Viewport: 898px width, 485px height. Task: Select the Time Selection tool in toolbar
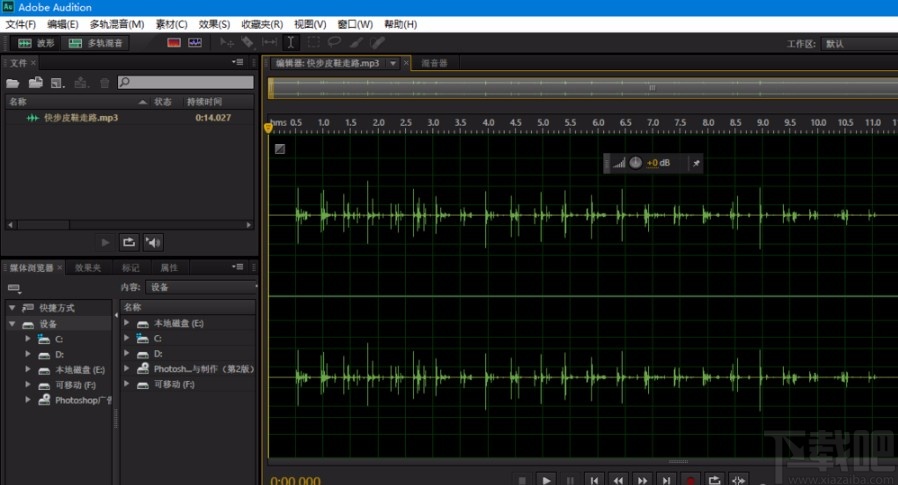click(x=291, y=43)
